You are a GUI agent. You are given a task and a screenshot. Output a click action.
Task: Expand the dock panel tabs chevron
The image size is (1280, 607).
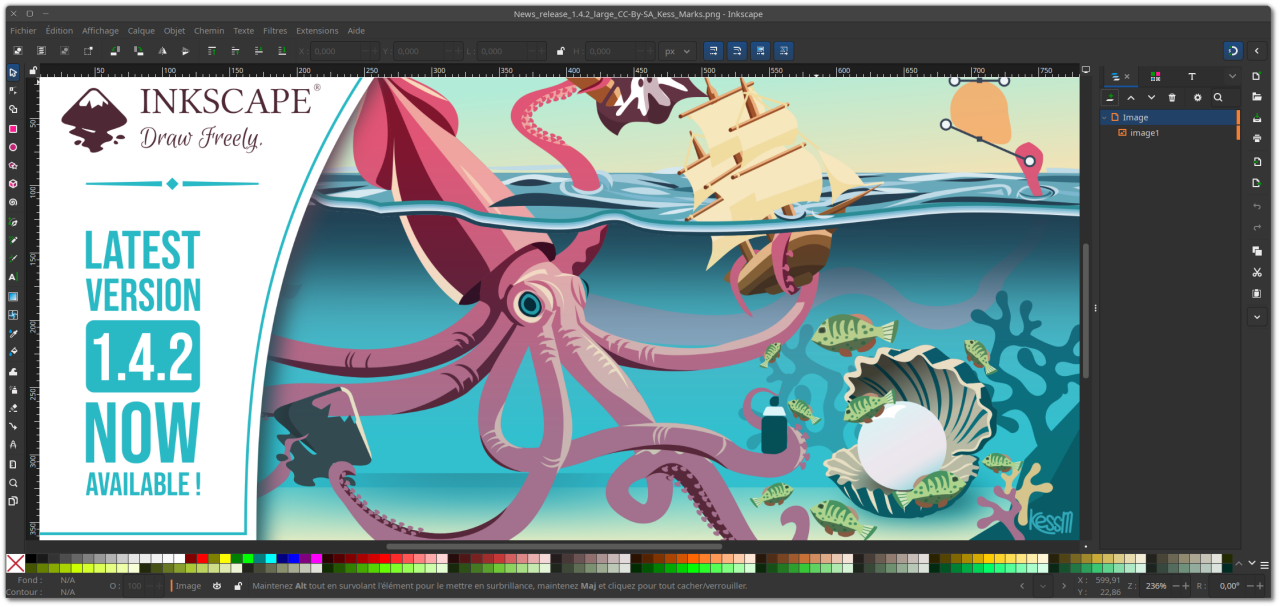coord(1231,76)
